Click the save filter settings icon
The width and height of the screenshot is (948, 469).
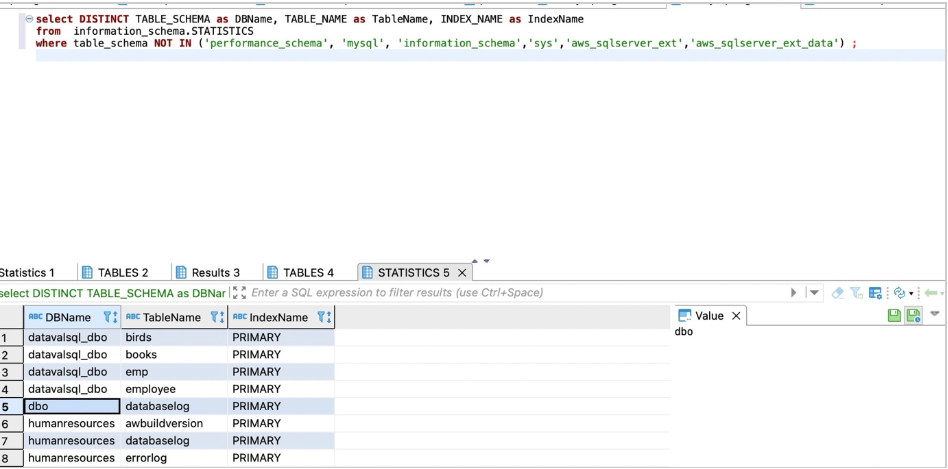pyautogui.click(x=856, y=293)
